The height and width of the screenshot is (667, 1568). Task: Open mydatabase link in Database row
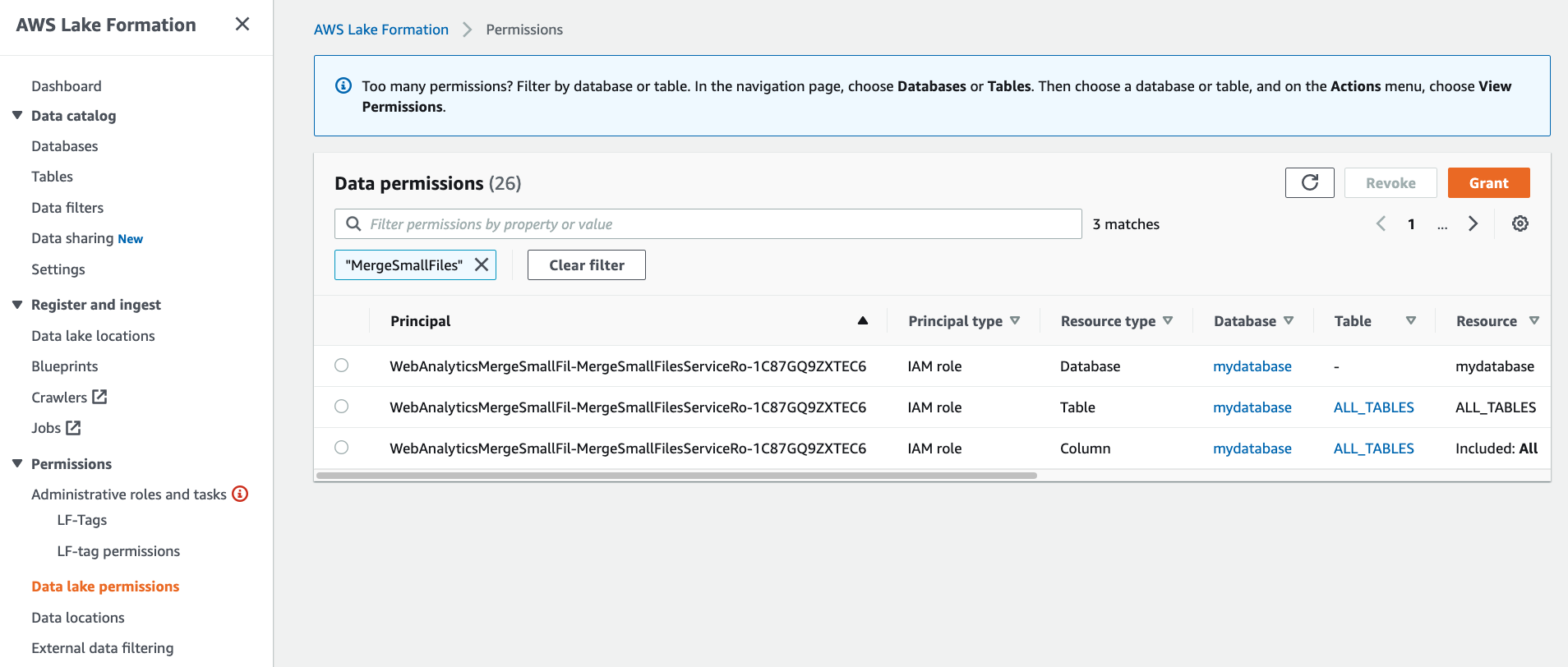point(1252,366)
